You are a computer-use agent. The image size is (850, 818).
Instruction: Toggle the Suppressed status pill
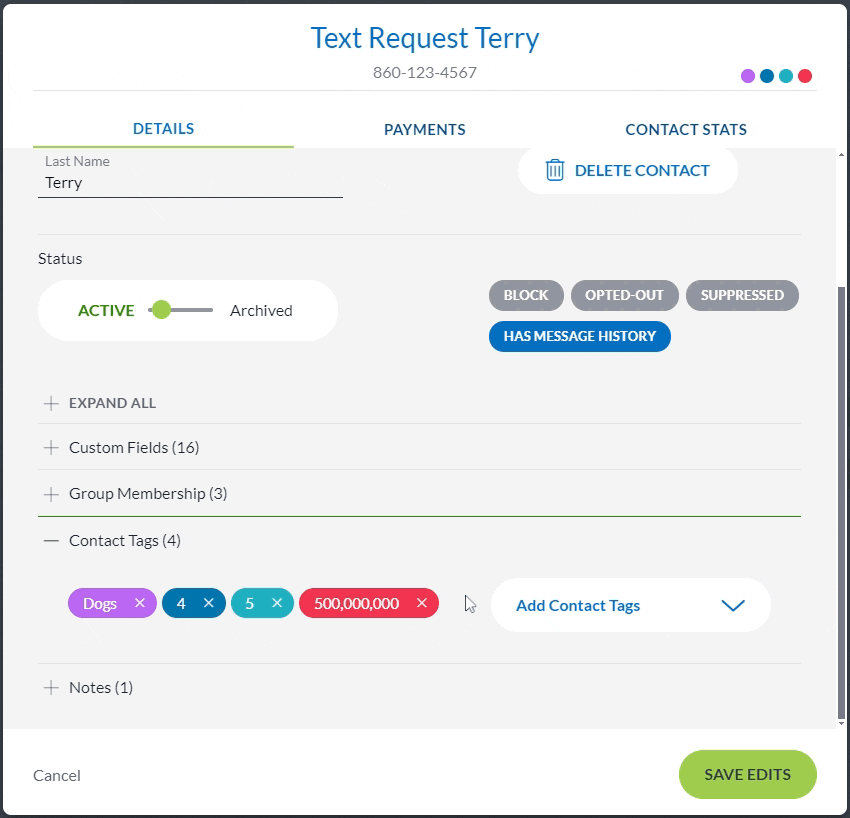[742, 295]
